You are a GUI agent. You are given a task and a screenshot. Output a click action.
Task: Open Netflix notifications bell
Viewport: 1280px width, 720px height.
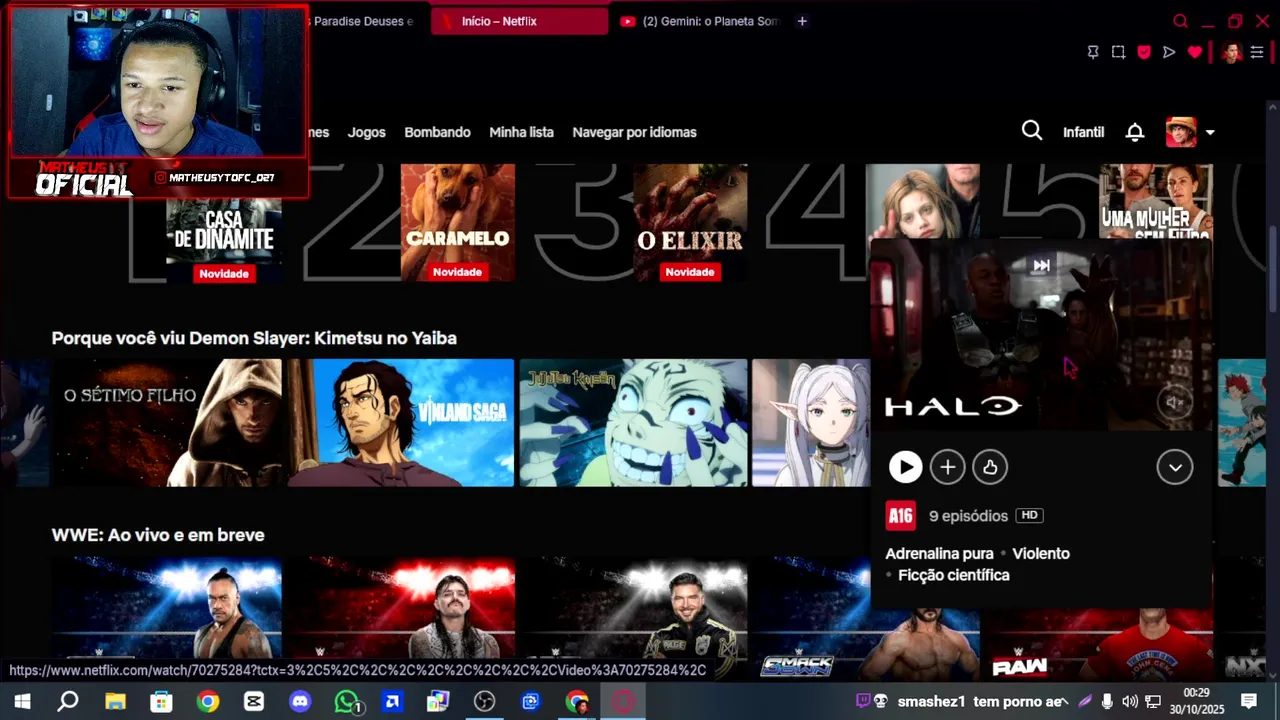tap(1135, 132)
